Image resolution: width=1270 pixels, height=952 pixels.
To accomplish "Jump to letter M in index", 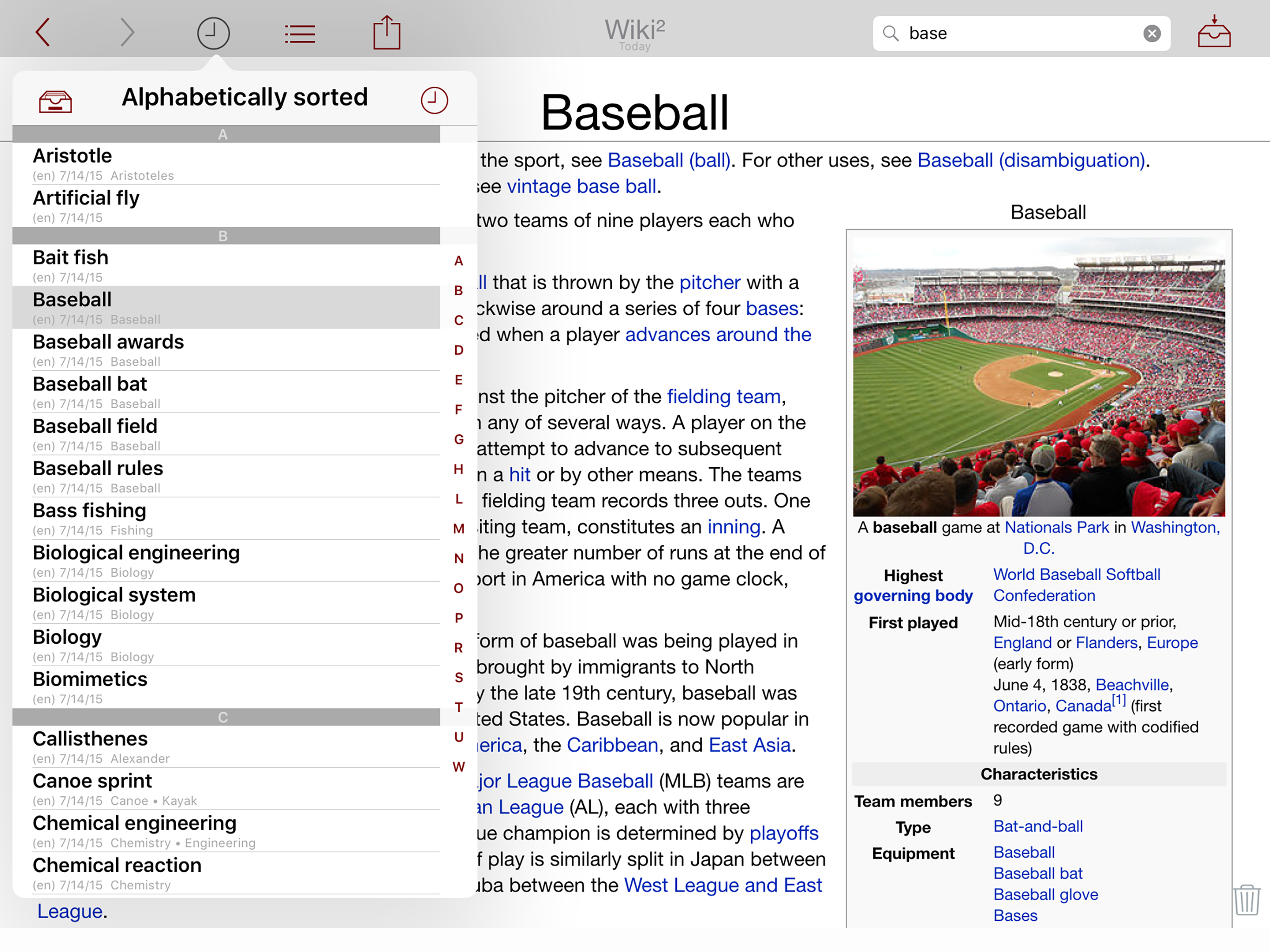I will [458, 528].
